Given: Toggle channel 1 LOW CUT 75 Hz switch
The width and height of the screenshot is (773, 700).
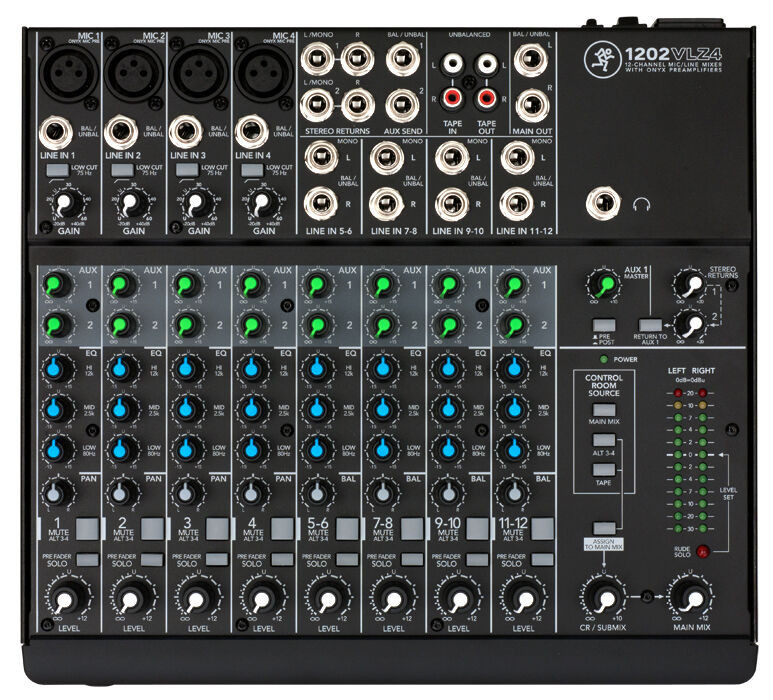Looking at the screenshot, I should click(58, 170).
